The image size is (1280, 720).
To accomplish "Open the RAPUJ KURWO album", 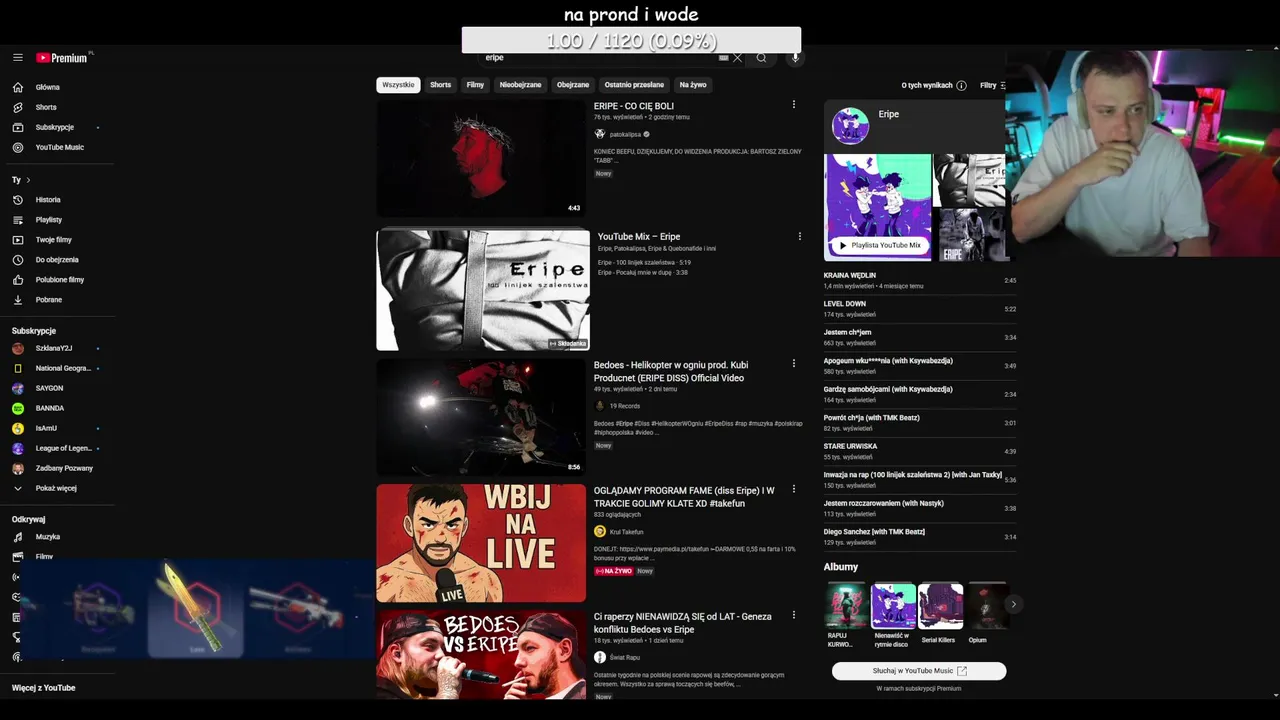I will pos(846,614).
